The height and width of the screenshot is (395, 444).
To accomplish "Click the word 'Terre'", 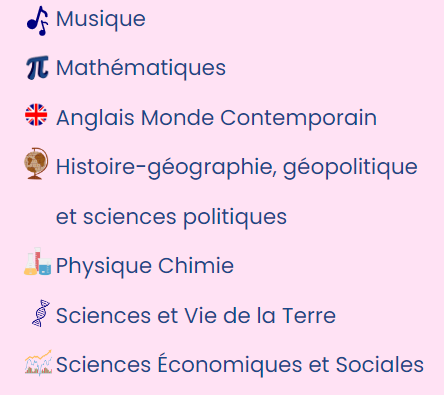I will click(309, 316).
